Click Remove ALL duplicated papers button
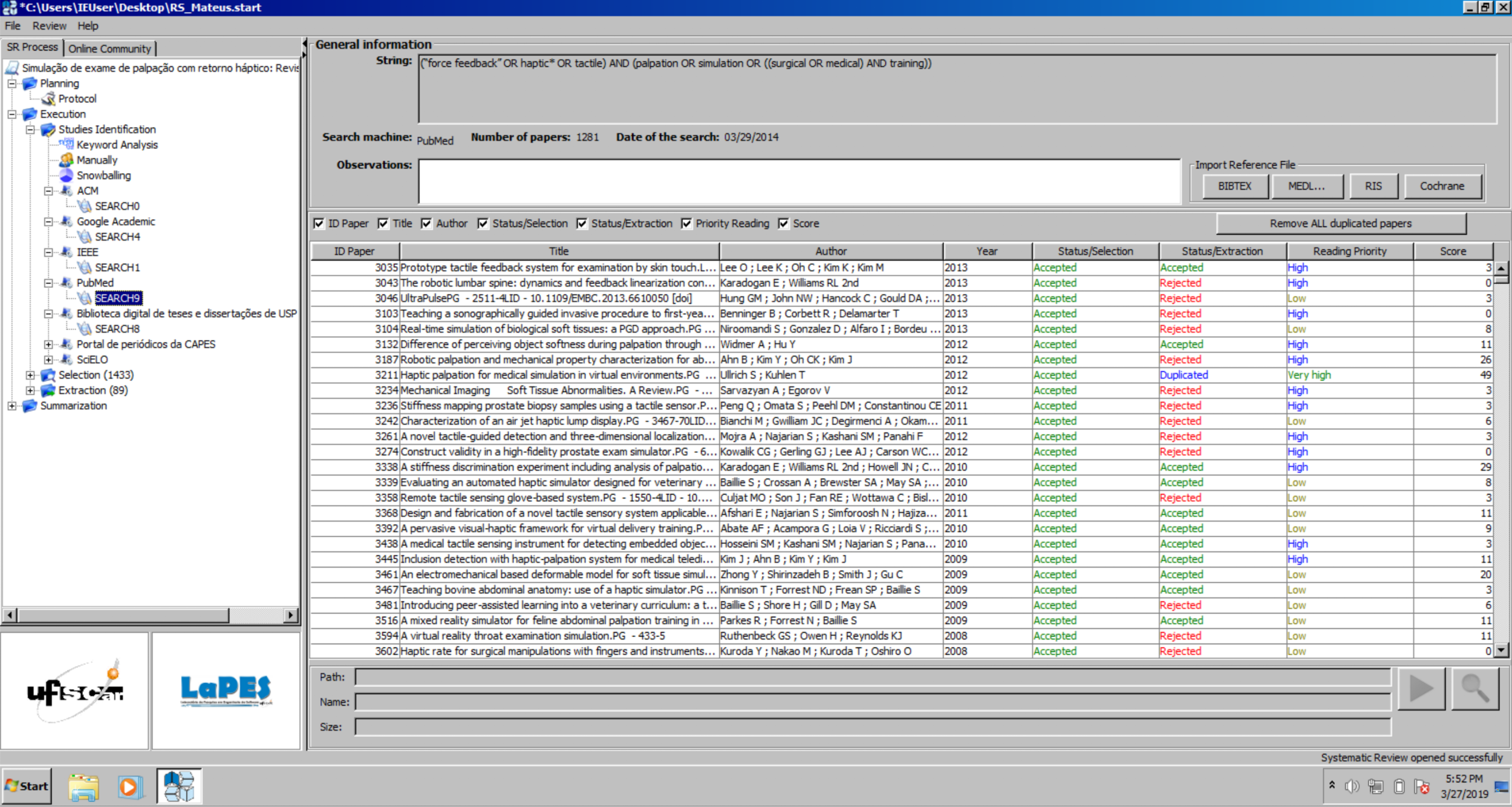The image size is (1512, 807). pyautogui.click(x=1340, y=224)
